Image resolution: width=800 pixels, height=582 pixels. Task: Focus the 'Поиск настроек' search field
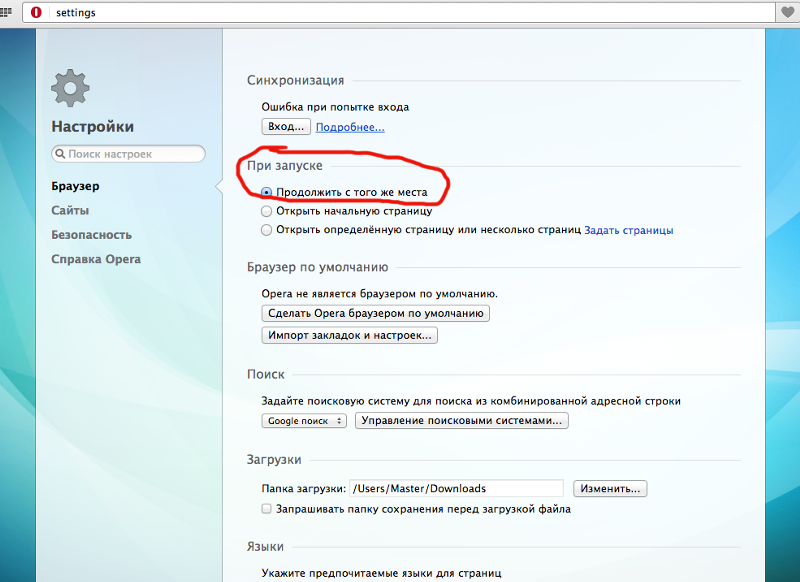pyautogui.click(x=128, y=154)
